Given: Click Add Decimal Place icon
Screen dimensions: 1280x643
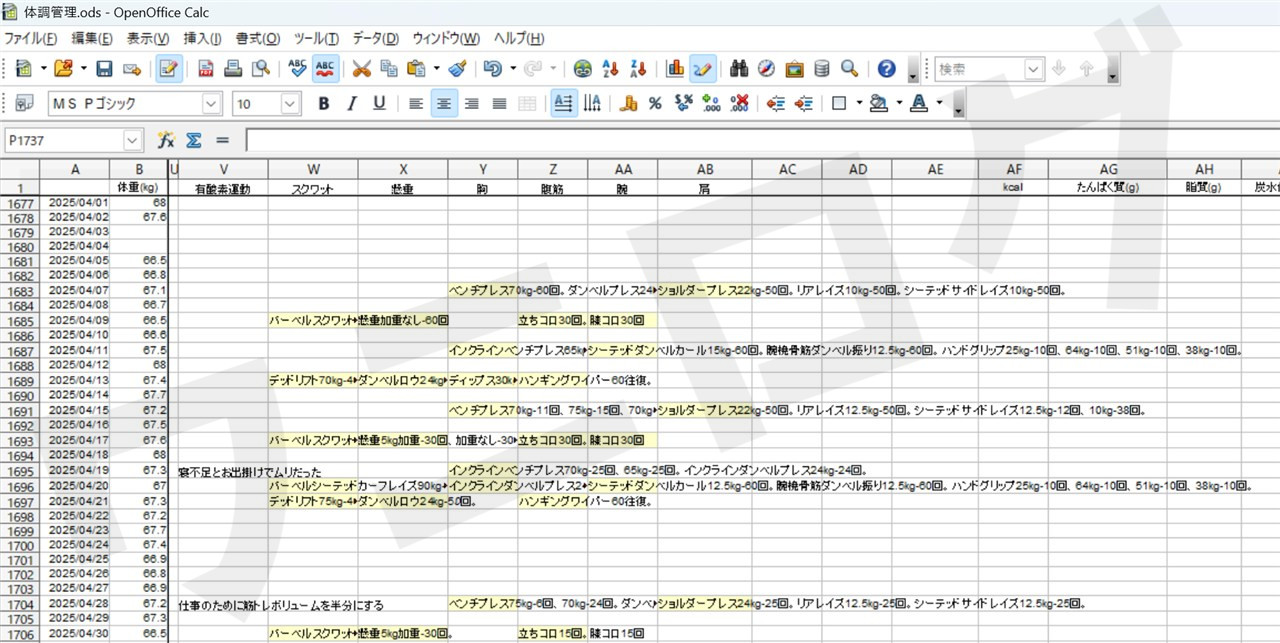Looking at the screenshot, I should [712, 103].
